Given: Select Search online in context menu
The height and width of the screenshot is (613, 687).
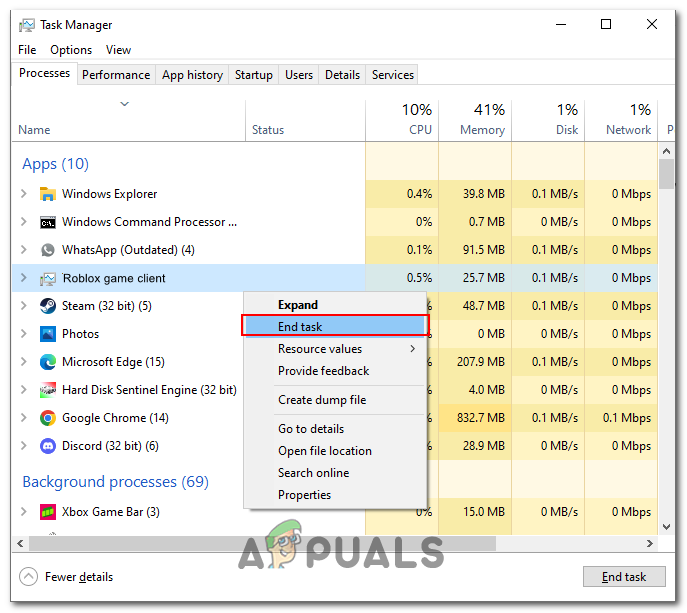Looking at the screenshot, I should [x=335, y=473].
